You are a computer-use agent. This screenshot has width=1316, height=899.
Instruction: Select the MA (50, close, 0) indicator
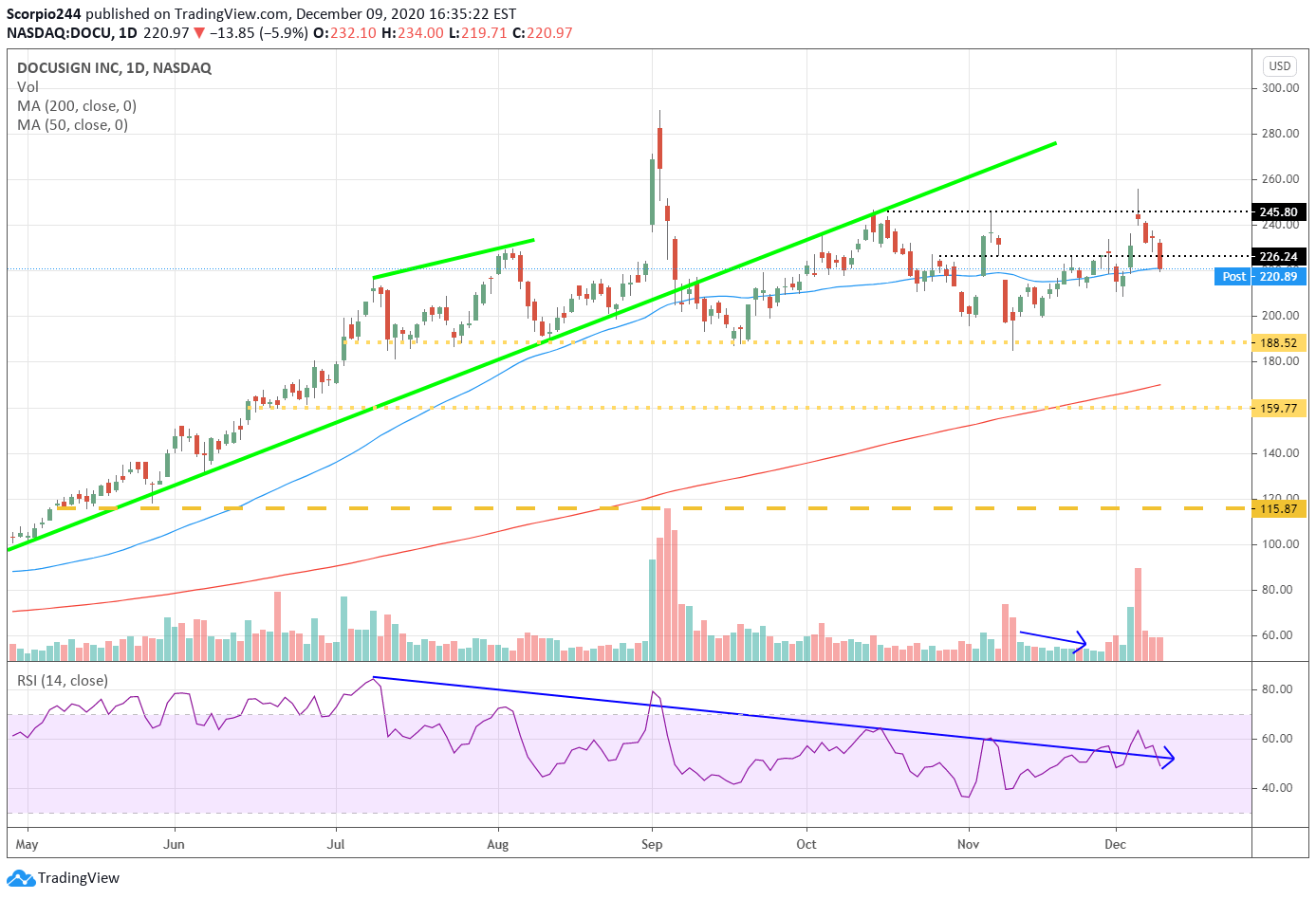(x=72, y=124)
